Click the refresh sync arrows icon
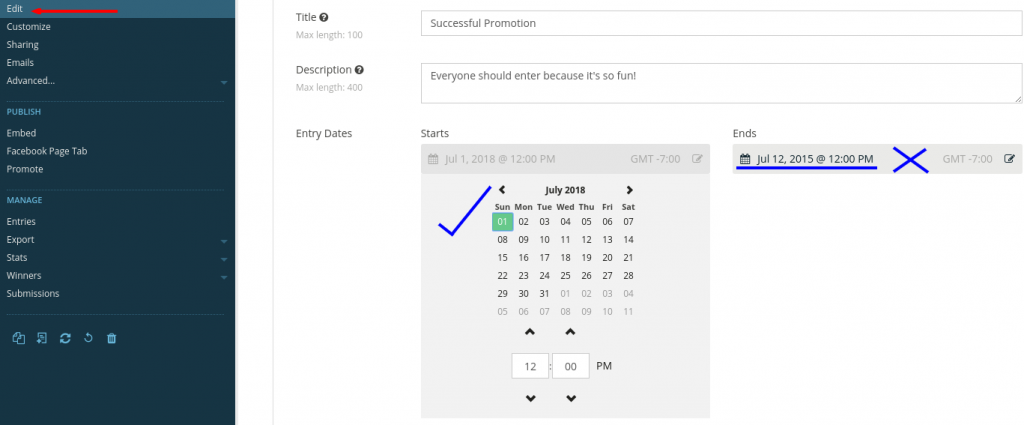Viewport: 1024px width, 425px height. (65, 338)
